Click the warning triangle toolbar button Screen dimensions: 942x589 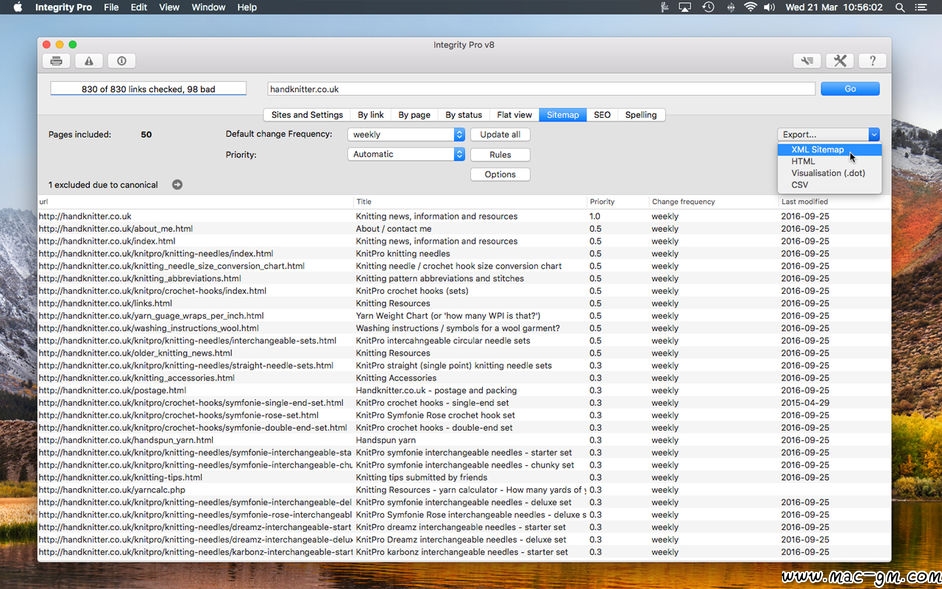pos(89,61)
